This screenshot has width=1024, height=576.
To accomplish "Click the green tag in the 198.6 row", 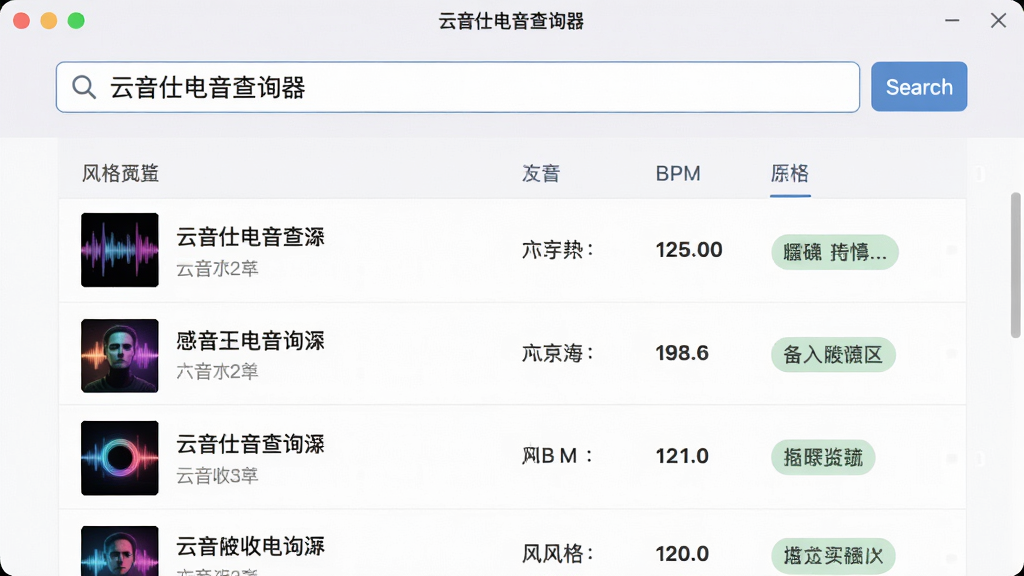I will [x=833, y=355].
